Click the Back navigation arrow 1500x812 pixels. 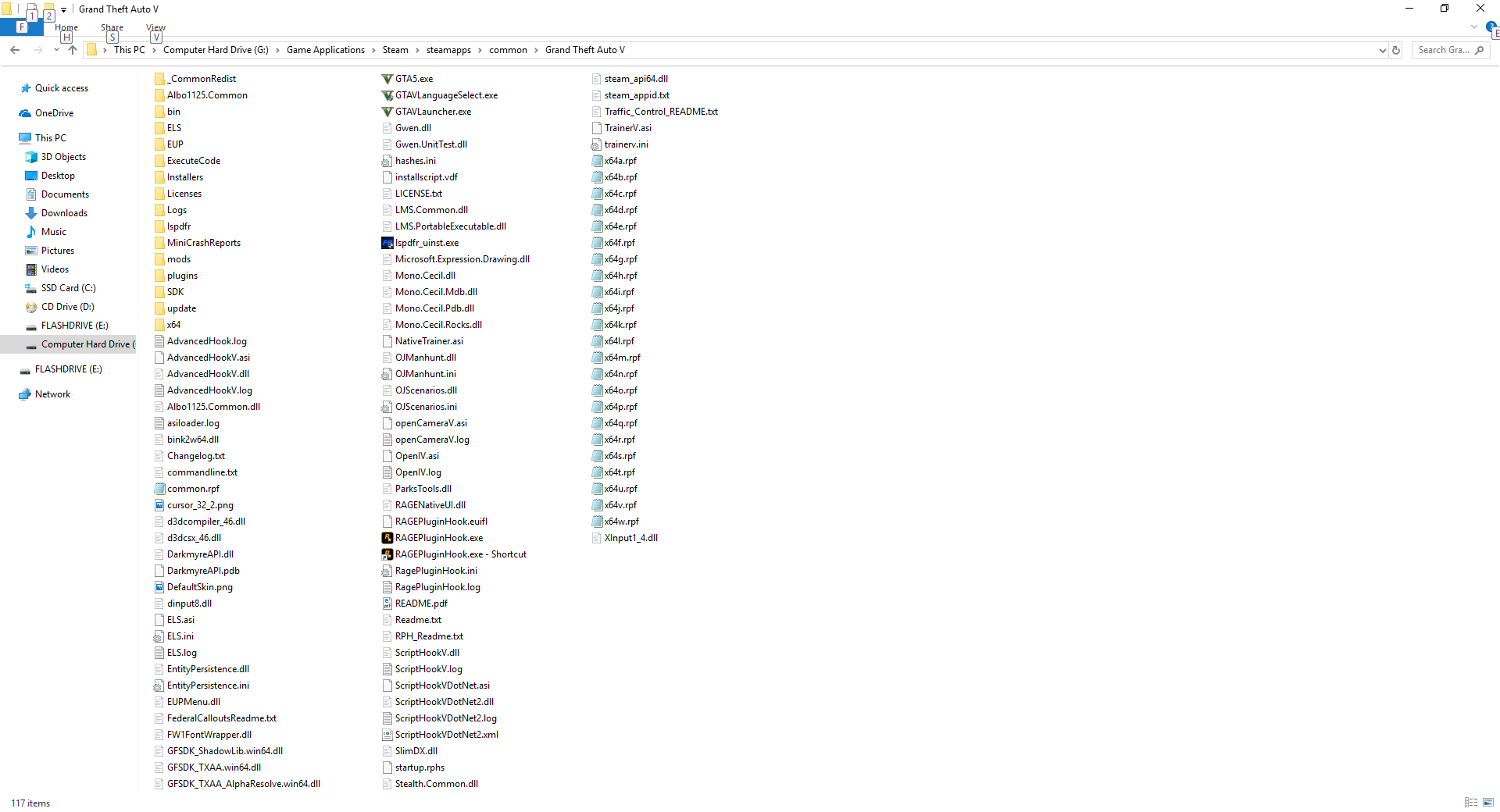pyautogui.click(x=15, y=50)
